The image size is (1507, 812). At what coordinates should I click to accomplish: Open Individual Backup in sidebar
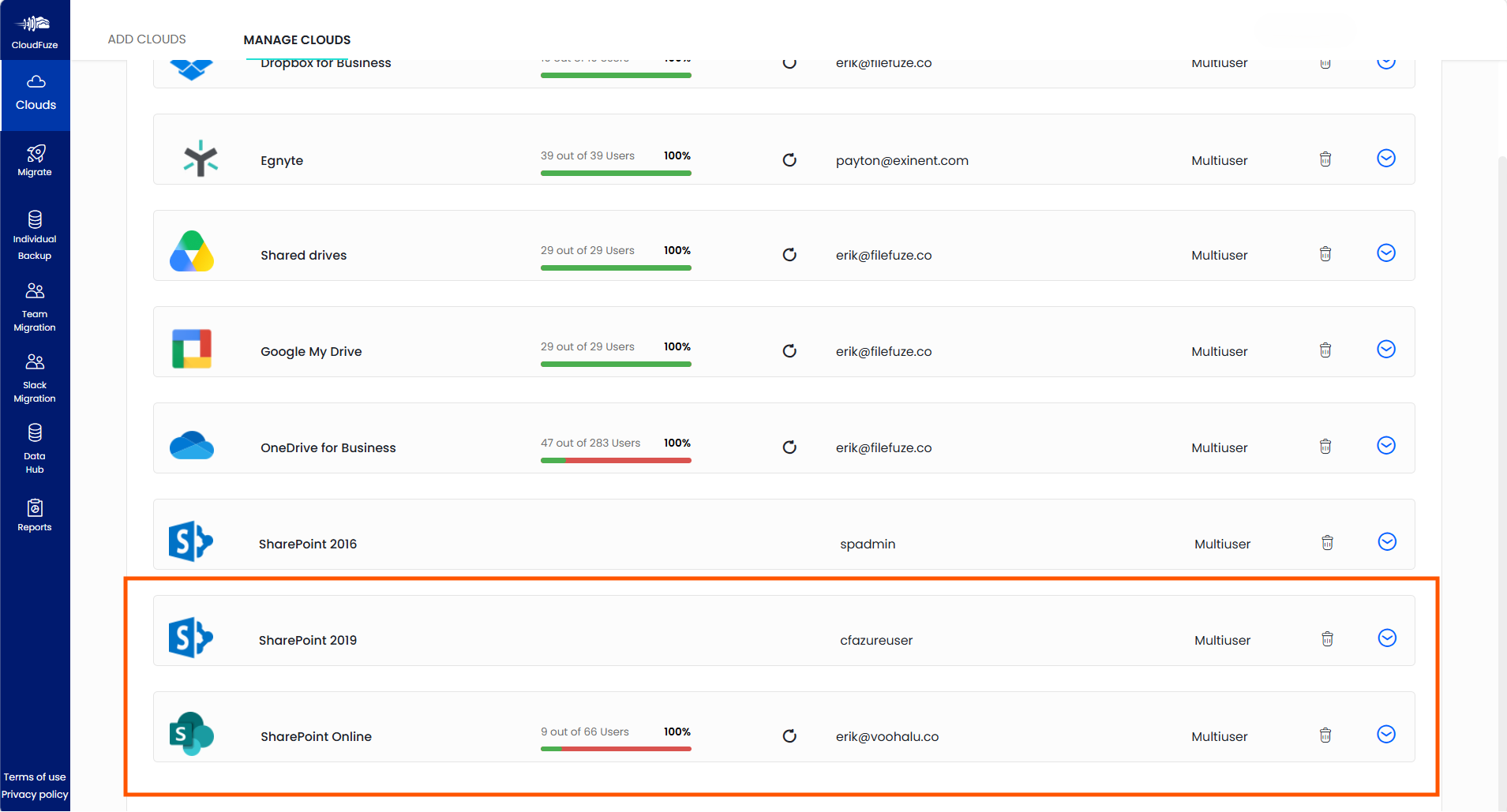[35, 235]
